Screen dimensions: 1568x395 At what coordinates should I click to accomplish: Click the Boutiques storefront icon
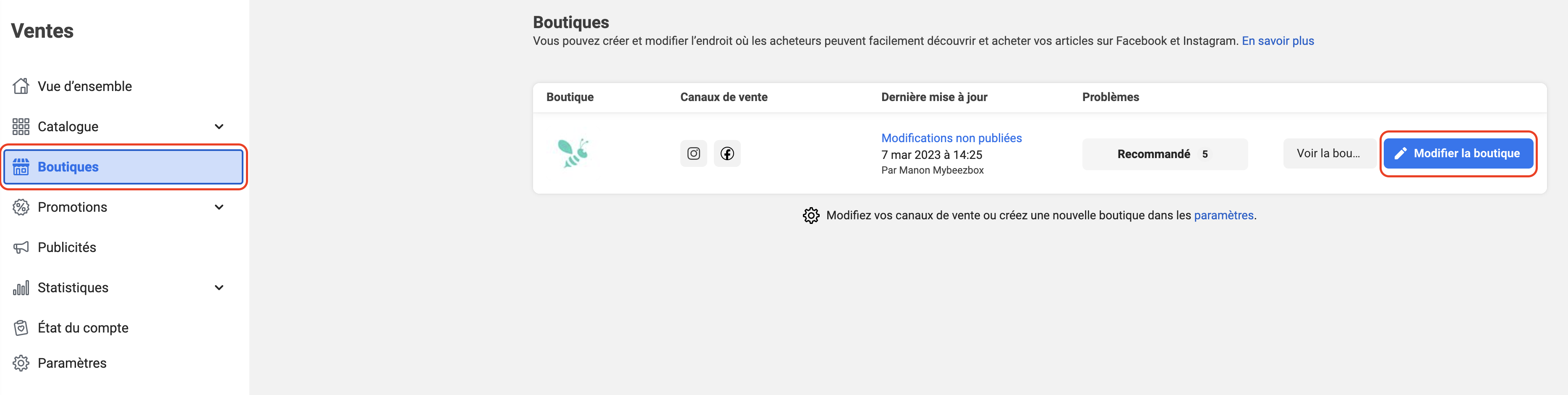(x=21, y=166)
